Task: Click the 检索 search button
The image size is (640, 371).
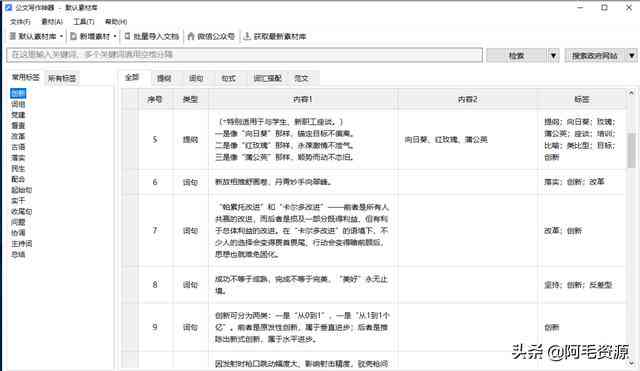Action: click(516, 55)
